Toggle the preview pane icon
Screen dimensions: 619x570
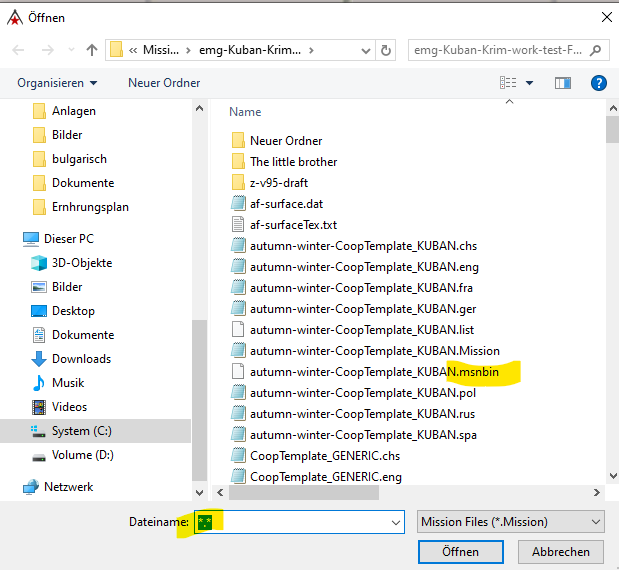tap(563, 83)
